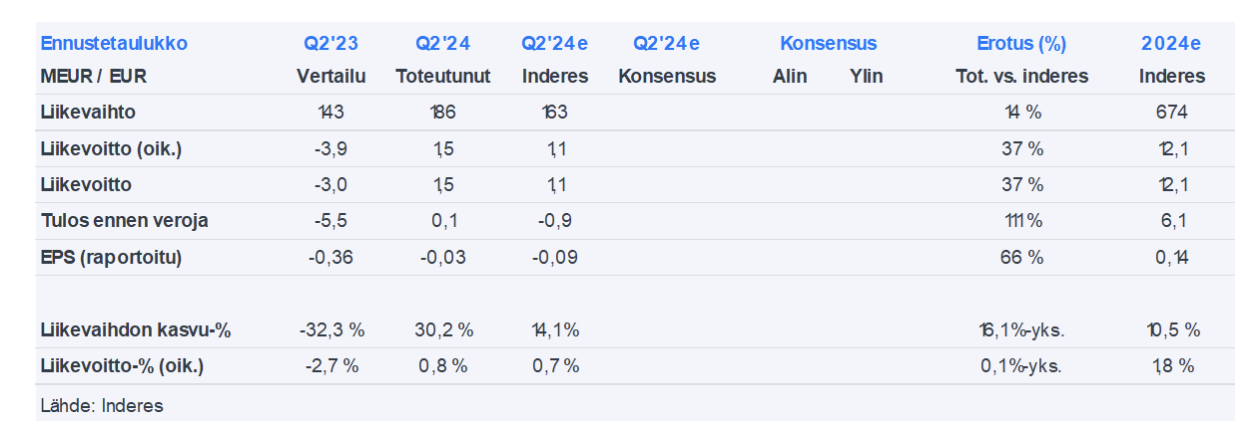Screen dimensions: 1260x440
Task: Select the EPS (raportoitu) row label
Action: pyautogui.click(x=111, y=257)
